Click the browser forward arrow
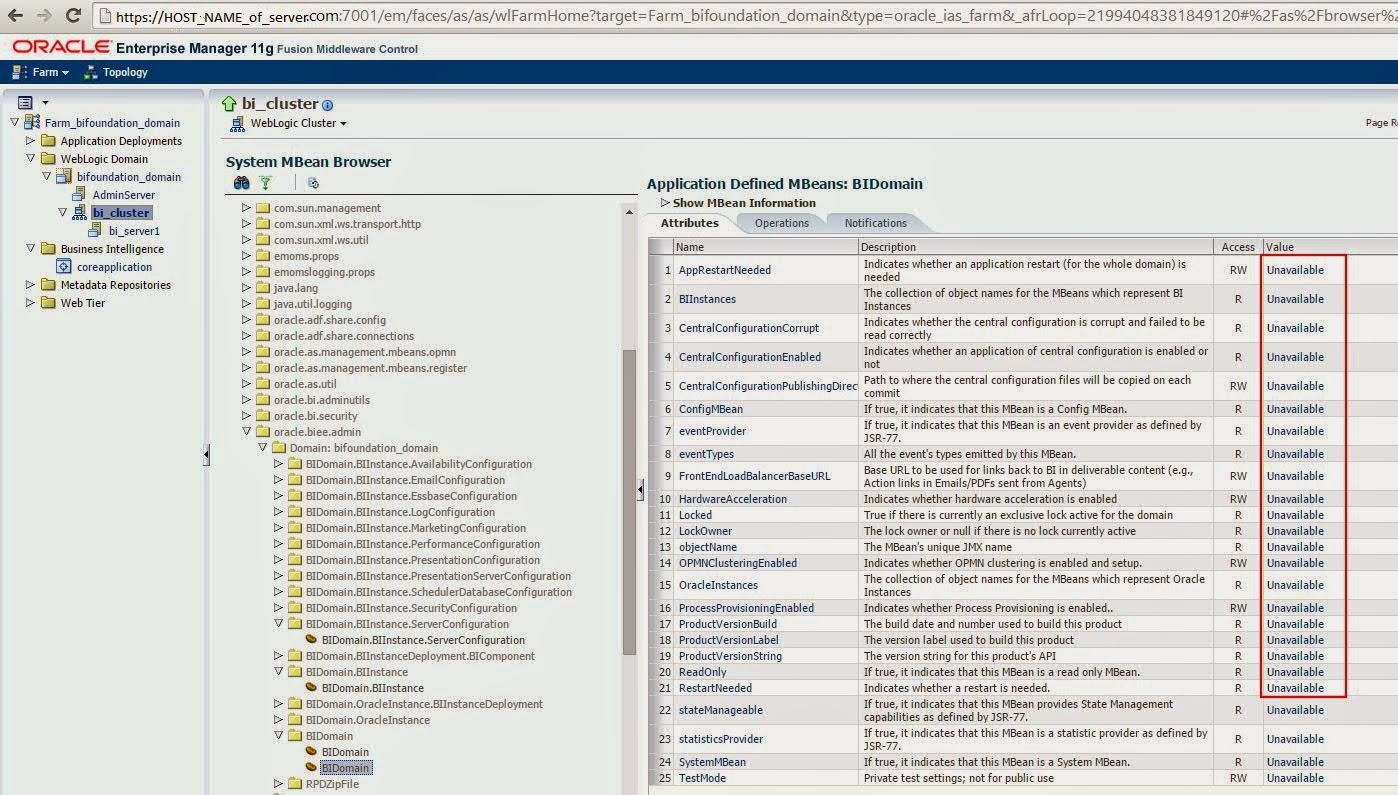The image size is (1398, 795). (x=44, y=15)
